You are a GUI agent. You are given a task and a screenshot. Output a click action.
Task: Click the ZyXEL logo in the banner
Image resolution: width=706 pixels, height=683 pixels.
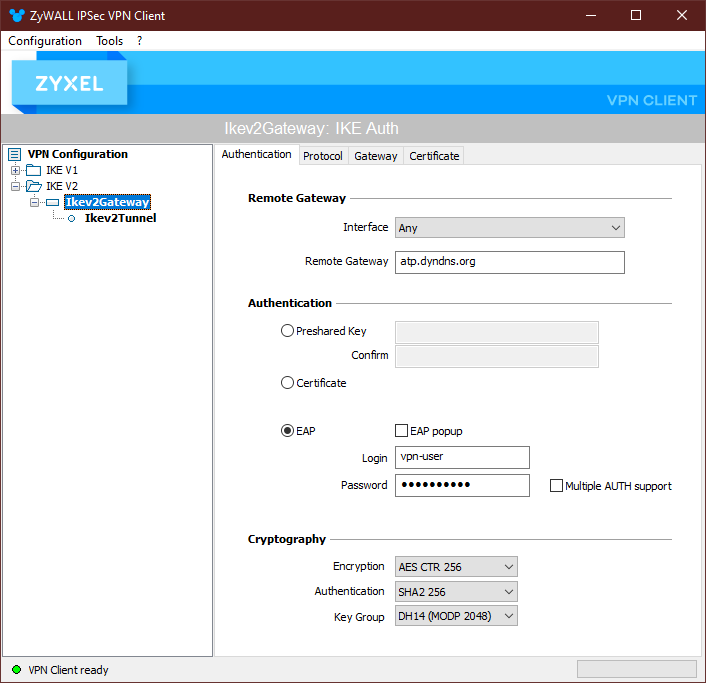coord(69,84)
